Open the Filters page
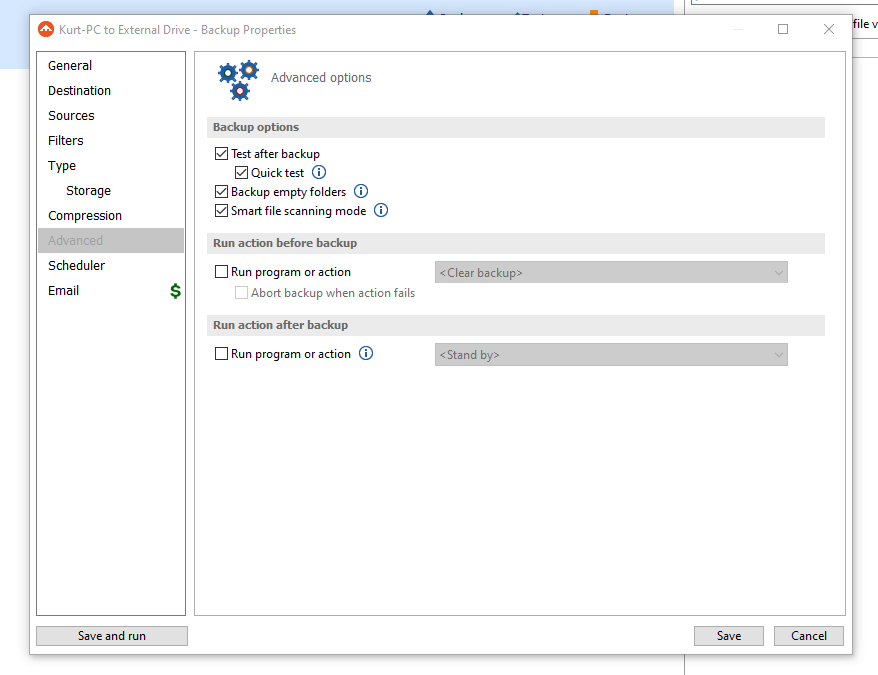Screen dimensions: 878x675 click(x=111, y=141)
